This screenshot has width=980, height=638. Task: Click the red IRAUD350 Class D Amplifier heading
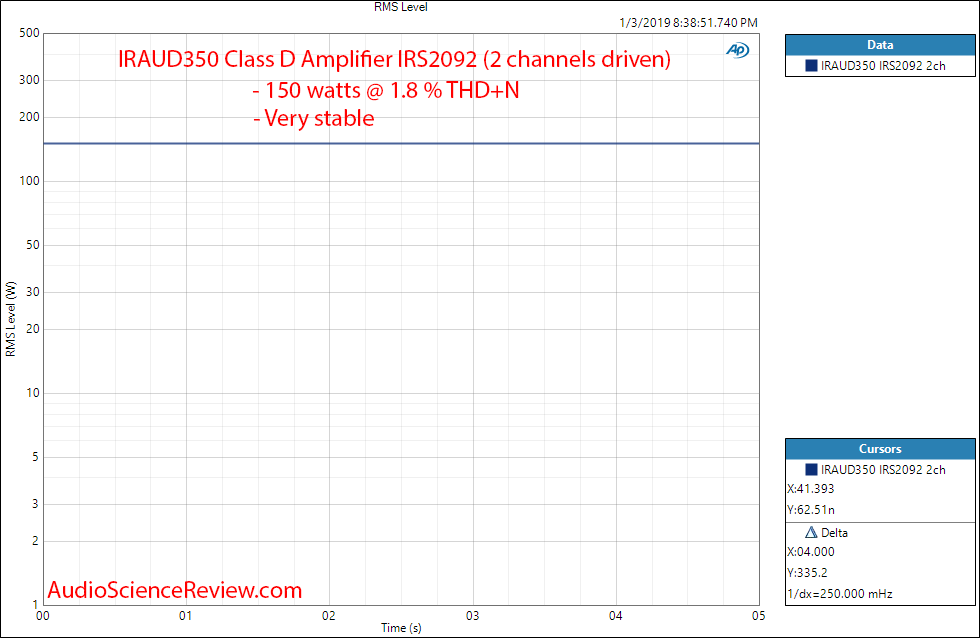click(x=394, y=59)
